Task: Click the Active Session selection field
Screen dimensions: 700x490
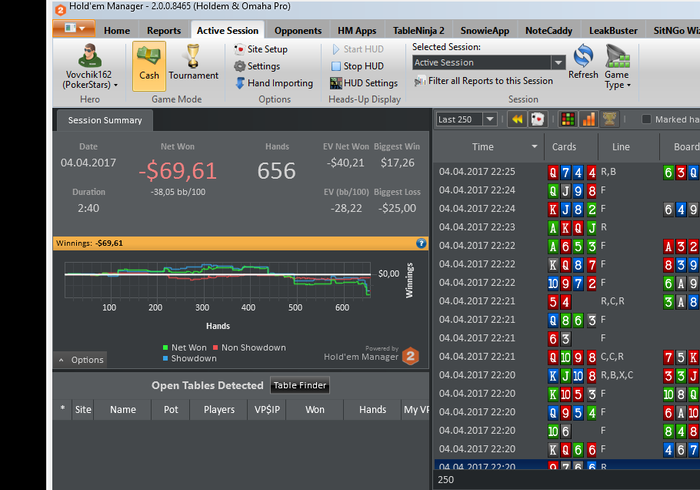Action: pos(482,62)
